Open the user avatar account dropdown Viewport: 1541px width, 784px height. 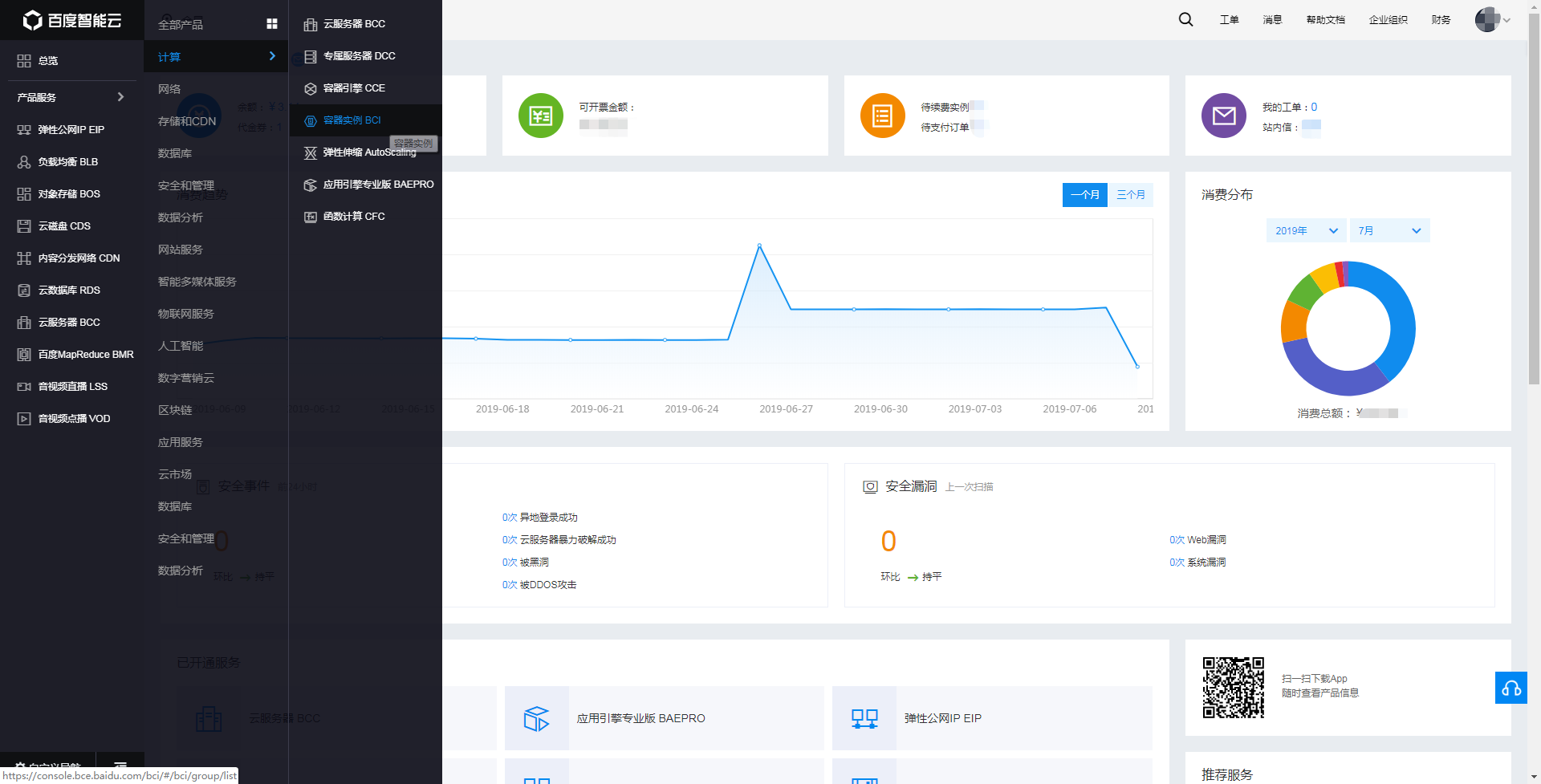pyautogui.click(x=1493, y=19)
